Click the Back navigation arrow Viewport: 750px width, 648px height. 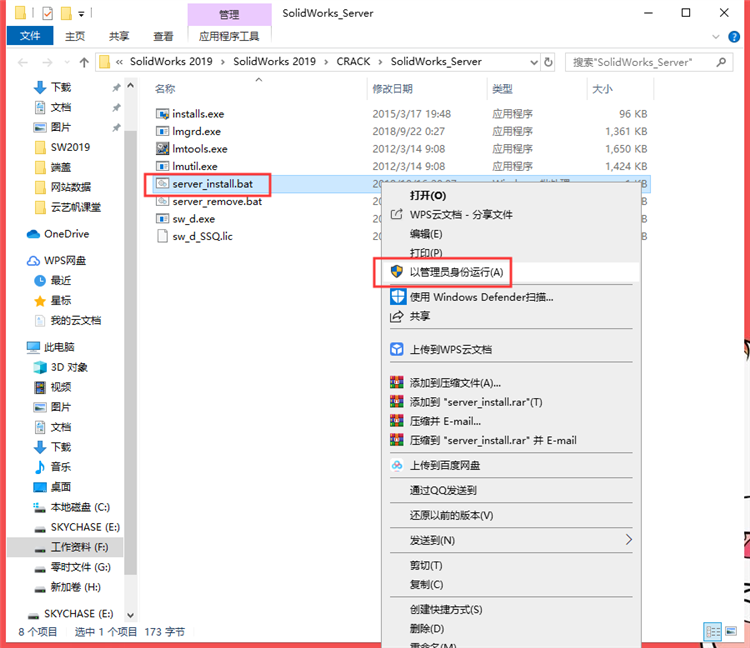(x=22, y=62)
